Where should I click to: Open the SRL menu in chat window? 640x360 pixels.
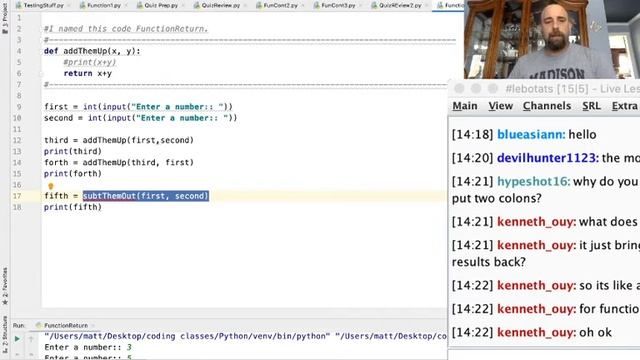591,106
